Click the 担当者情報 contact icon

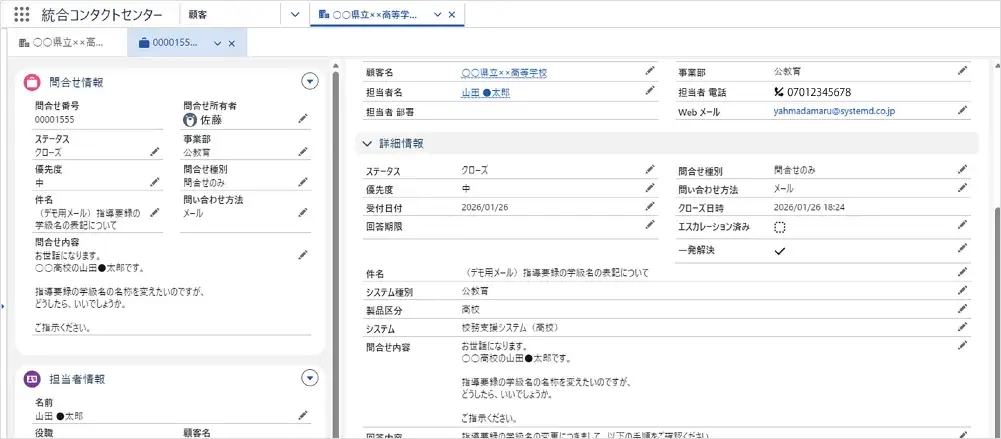pos(32,379)
